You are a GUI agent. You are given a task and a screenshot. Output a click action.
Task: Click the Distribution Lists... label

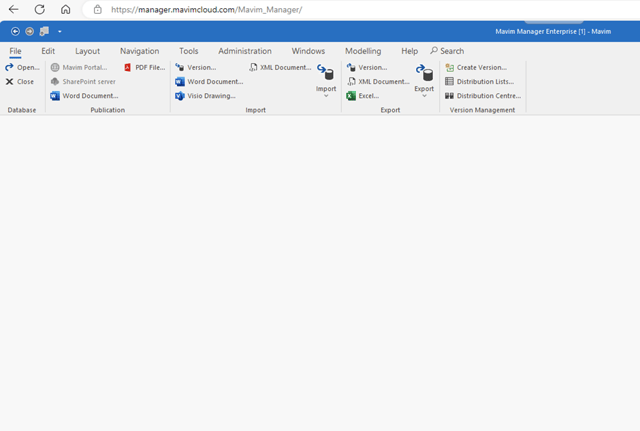pyautogui.click(x=485, y=82)
